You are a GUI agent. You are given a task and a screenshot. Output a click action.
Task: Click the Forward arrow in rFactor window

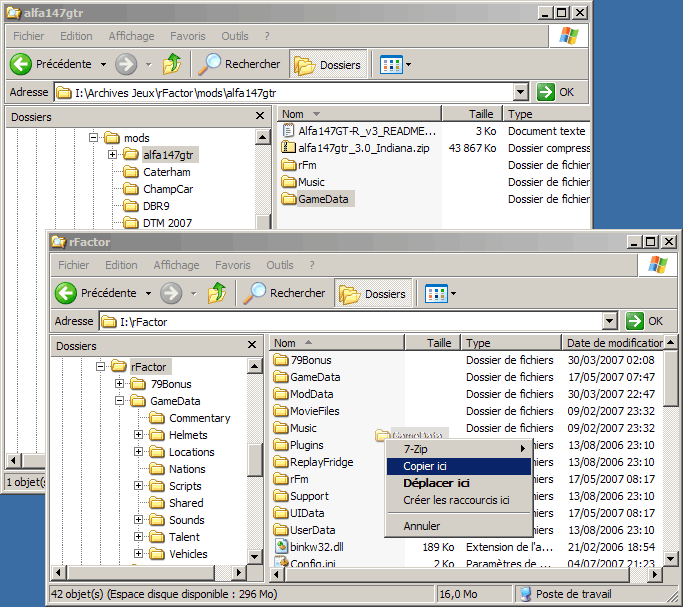171,293
